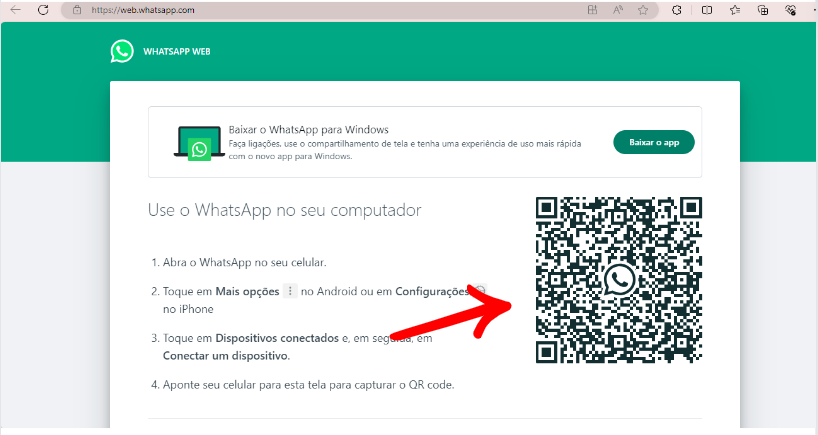The image size is (818, 435).
Task: Click the browser back arrow
Action: pos(16,9)
